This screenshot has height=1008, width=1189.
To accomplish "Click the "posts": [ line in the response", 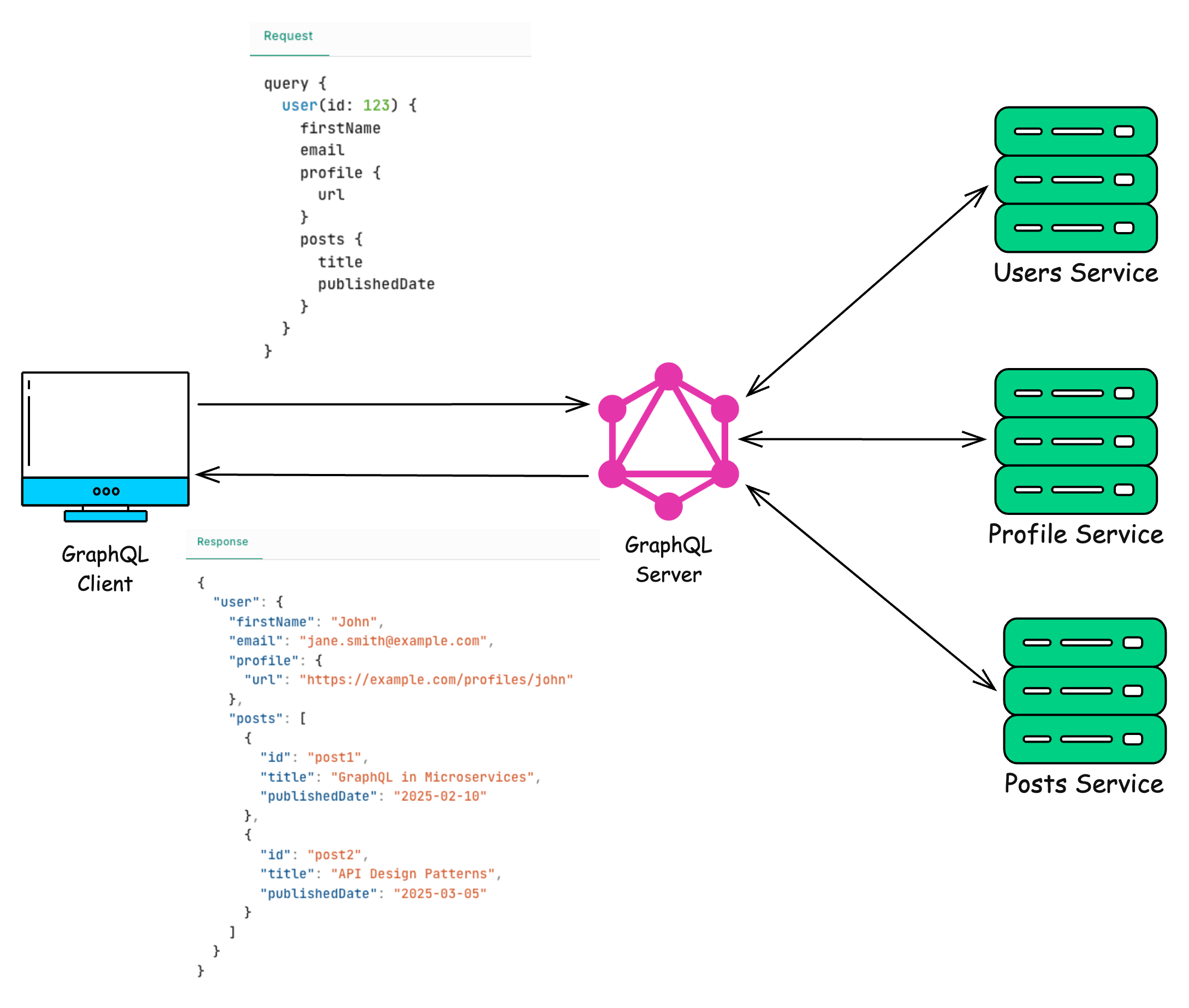I will point(267,718).
